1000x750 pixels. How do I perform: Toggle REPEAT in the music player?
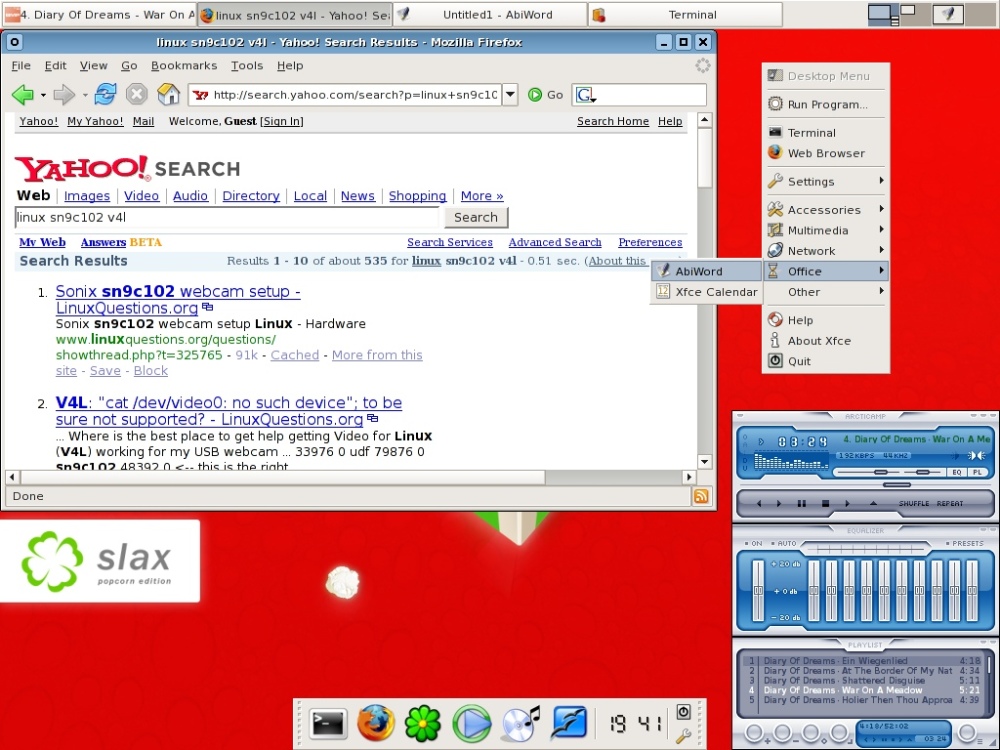pyautogui.click(x=950, y=503)
